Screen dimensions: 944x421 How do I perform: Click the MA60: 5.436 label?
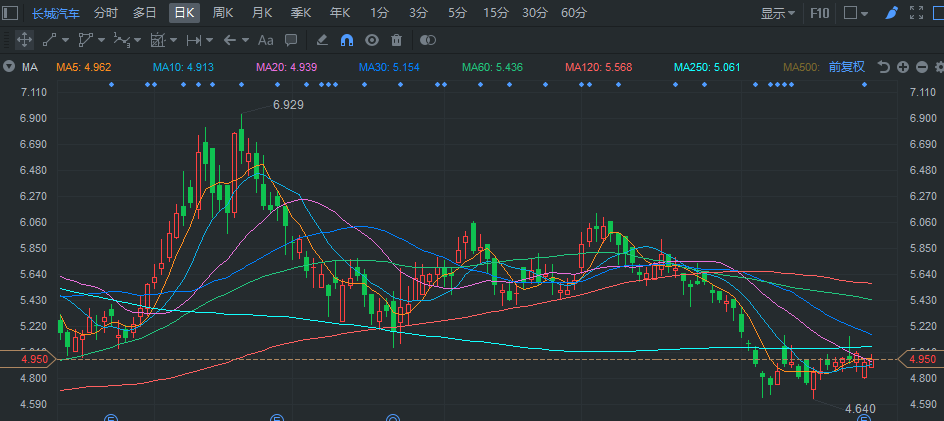coord(492,67)
